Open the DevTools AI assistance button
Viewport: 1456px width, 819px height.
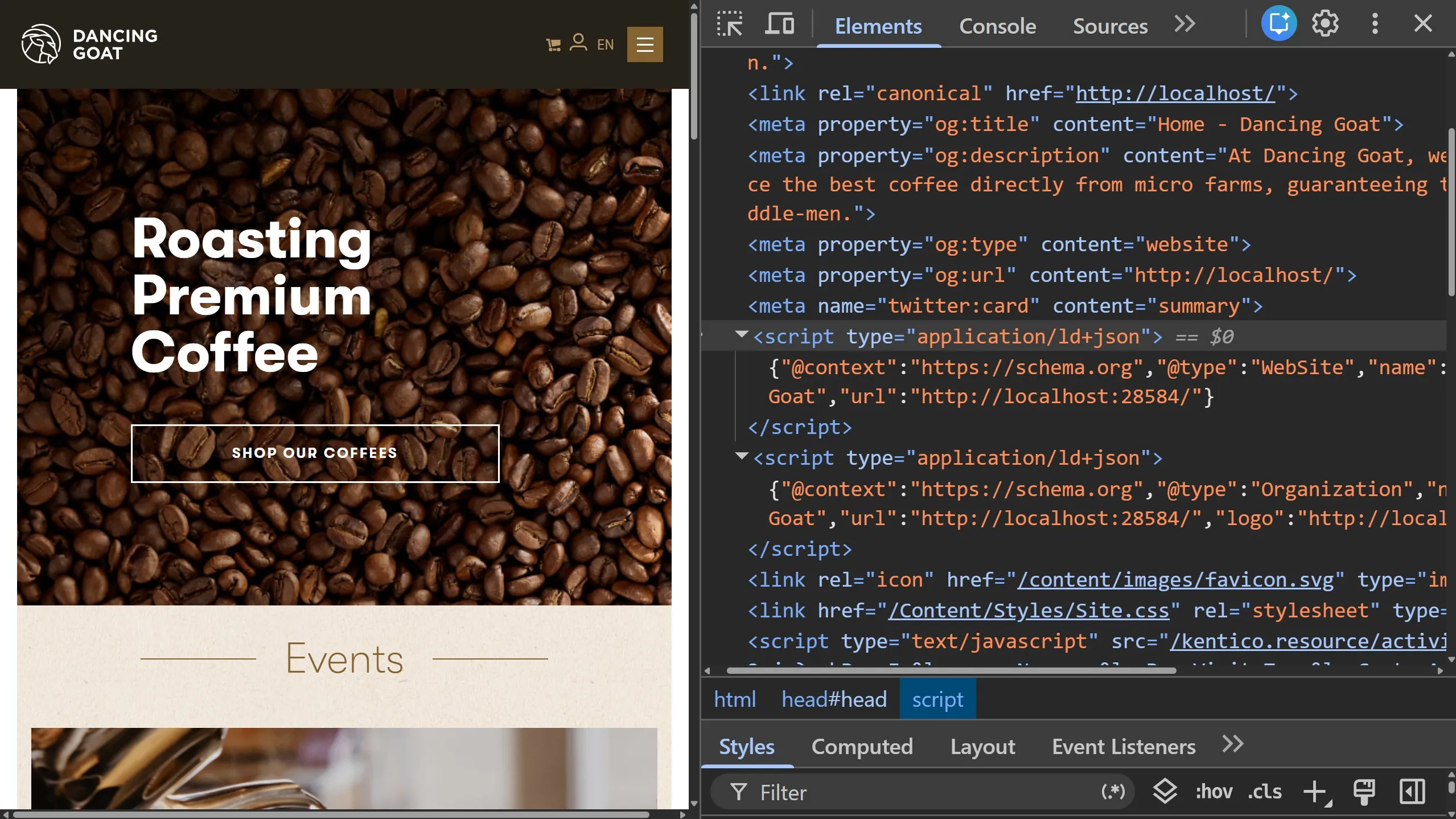click(x=1278, y=24)
